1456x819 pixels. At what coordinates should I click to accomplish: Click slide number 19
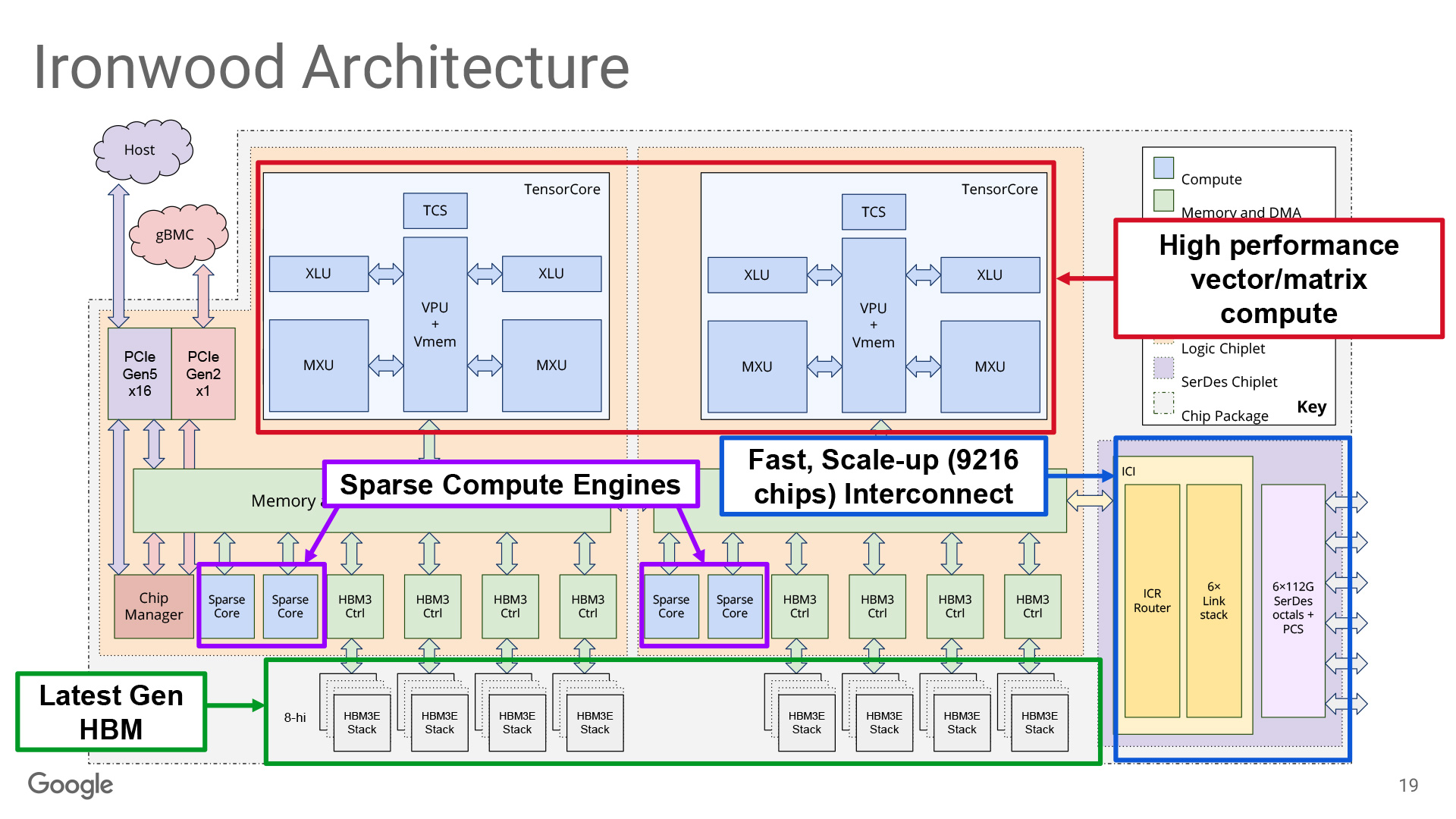1408,785
